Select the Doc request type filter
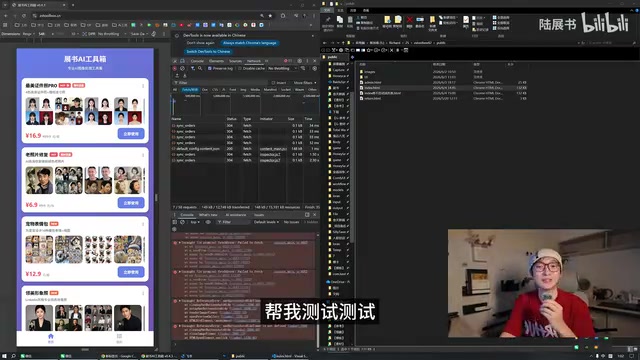The width and height of the screenshot is (640, 360). coord(204,90)
